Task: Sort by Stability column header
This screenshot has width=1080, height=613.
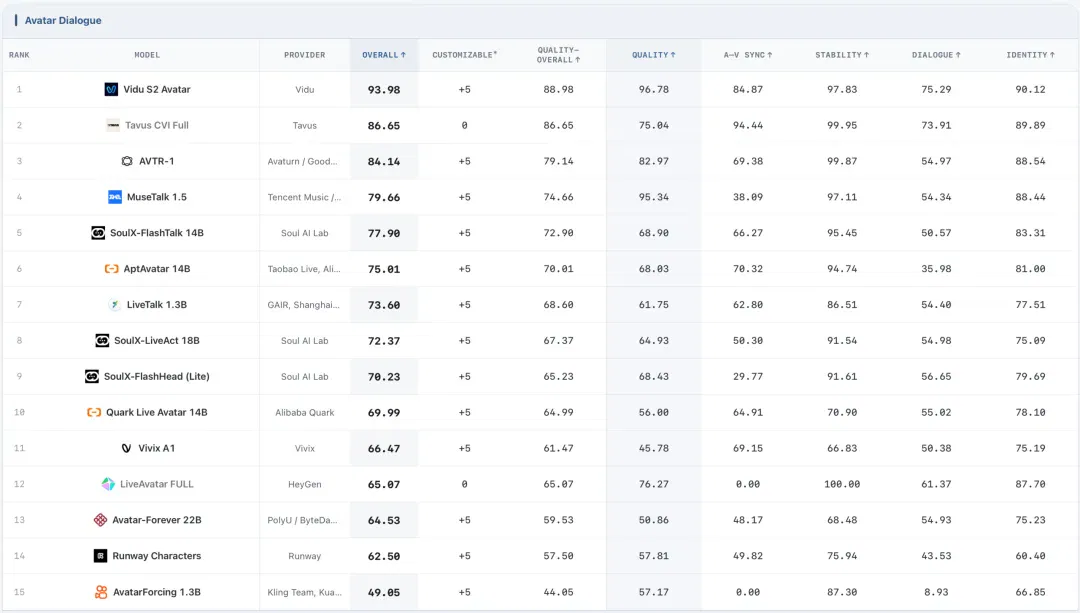Action: coord(842,55)
